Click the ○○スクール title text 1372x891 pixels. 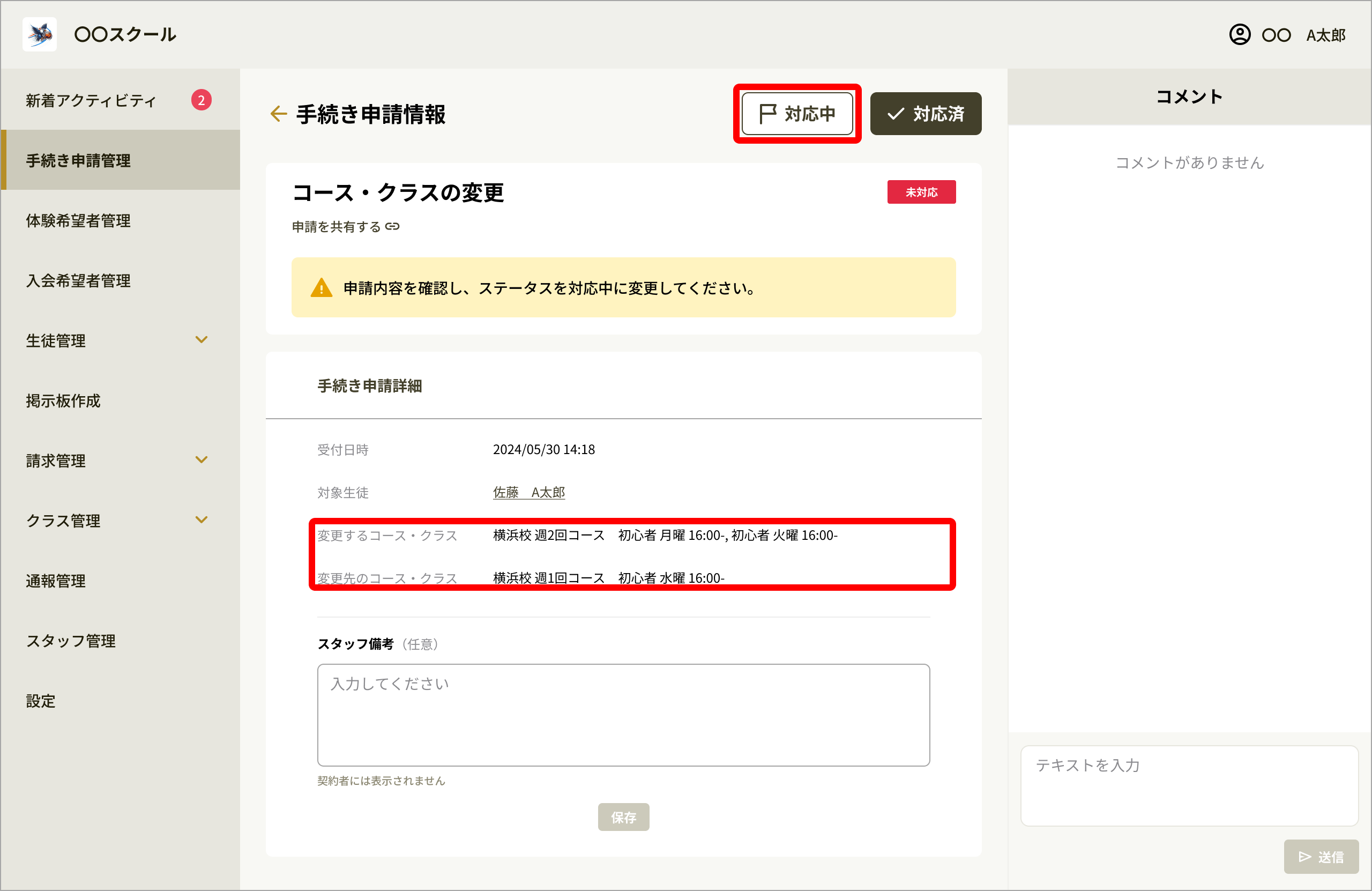point(125,35)
